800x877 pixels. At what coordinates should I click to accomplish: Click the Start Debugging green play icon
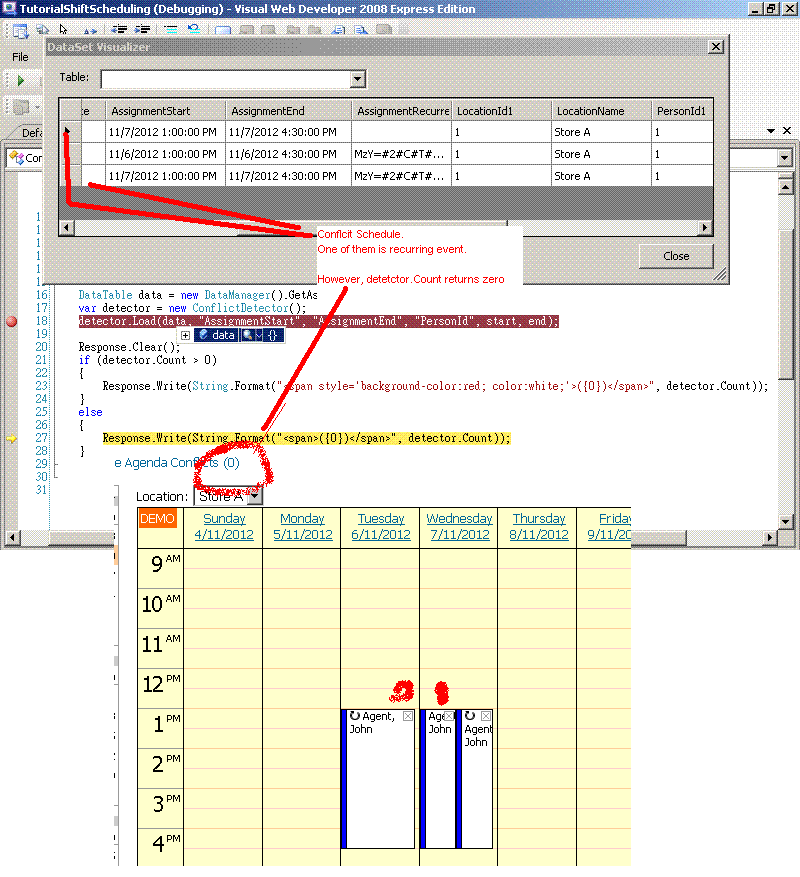click(x=21, y=81)
